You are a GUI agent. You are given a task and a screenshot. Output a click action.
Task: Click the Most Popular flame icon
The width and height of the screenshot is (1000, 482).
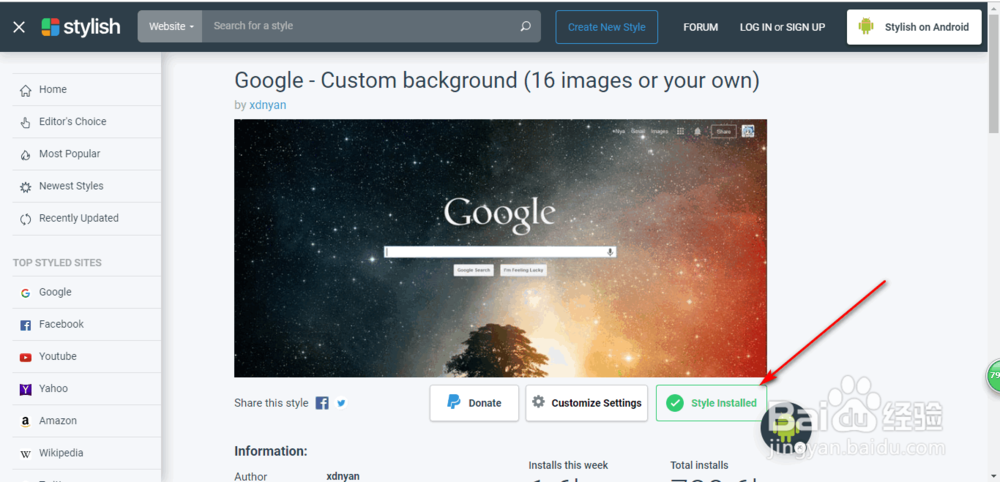[26, 155]
